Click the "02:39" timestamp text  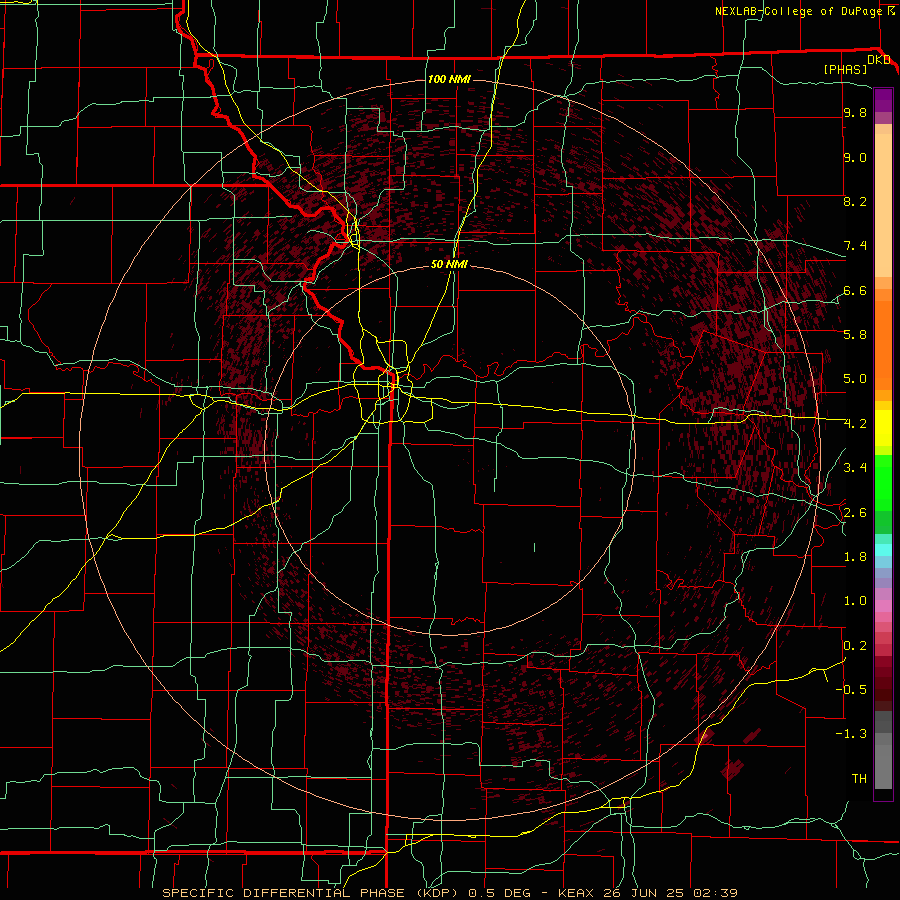point(715,893)
